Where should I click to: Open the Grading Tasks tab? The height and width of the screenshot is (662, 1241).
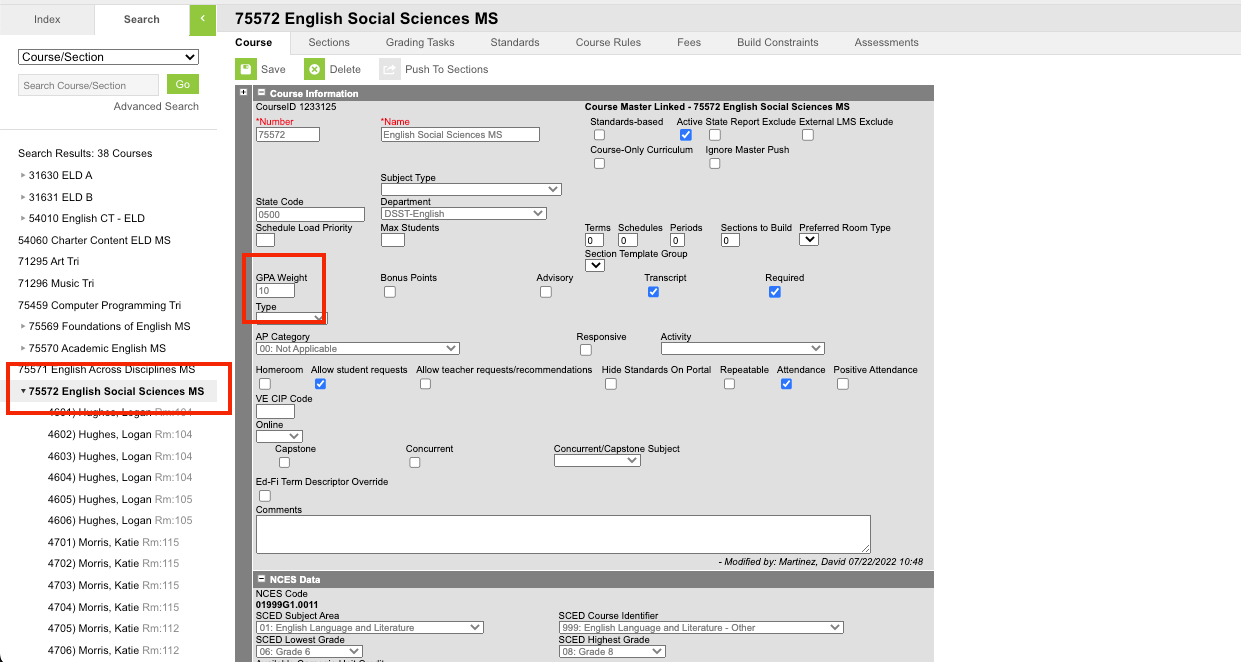pos(420,42)
